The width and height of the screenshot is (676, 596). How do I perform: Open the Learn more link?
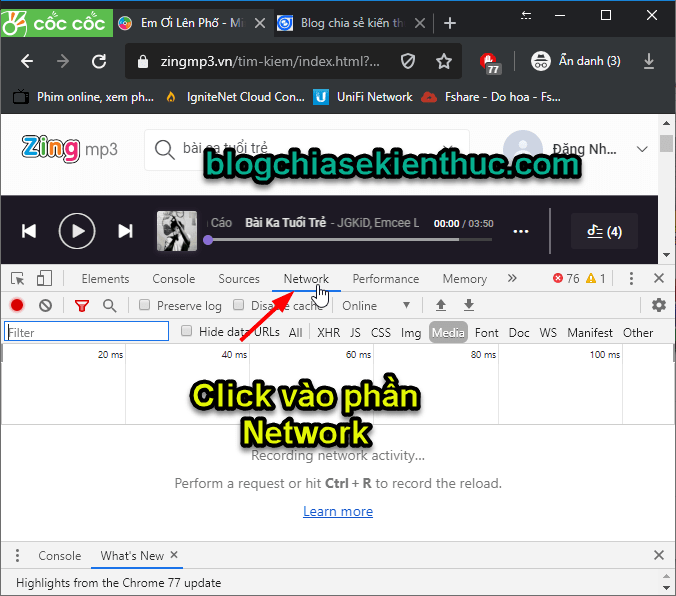coord(338,511)
